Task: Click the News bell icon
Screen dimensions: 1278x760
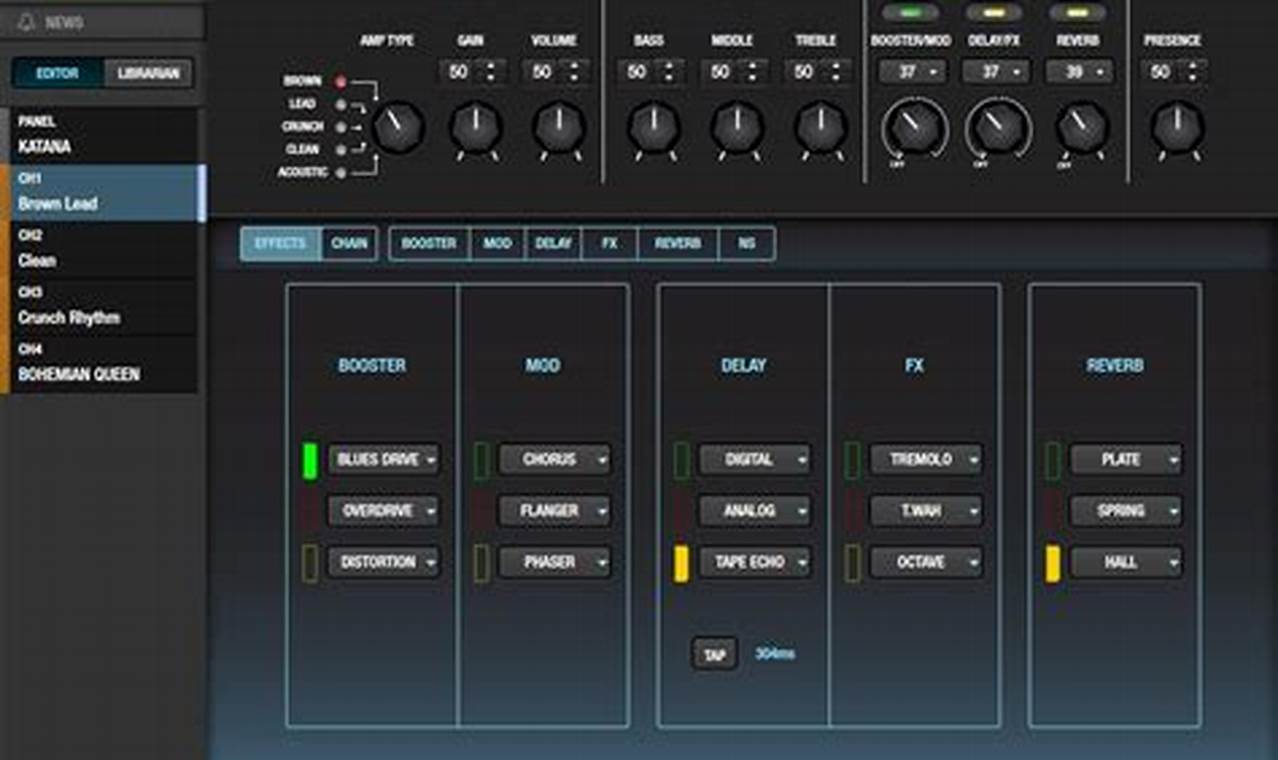Action: (x=26, y=22)
